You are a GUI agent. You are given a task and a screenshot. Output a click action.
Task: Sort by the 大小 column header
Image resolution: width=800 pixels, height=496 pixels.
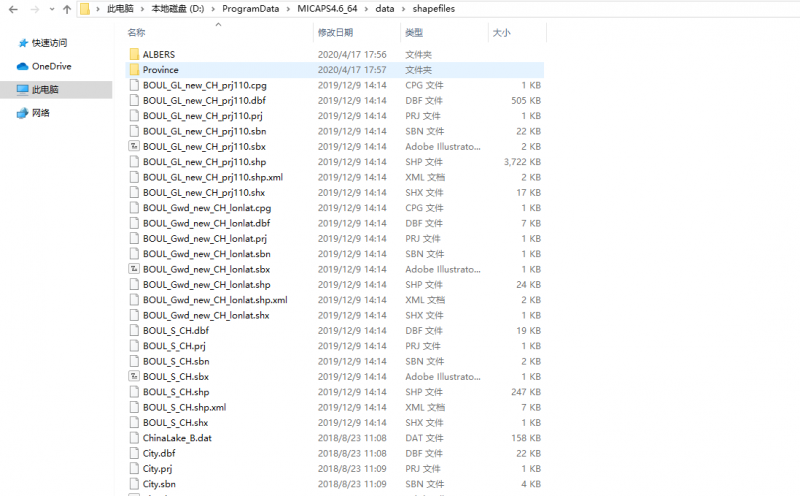click(500, 33)
